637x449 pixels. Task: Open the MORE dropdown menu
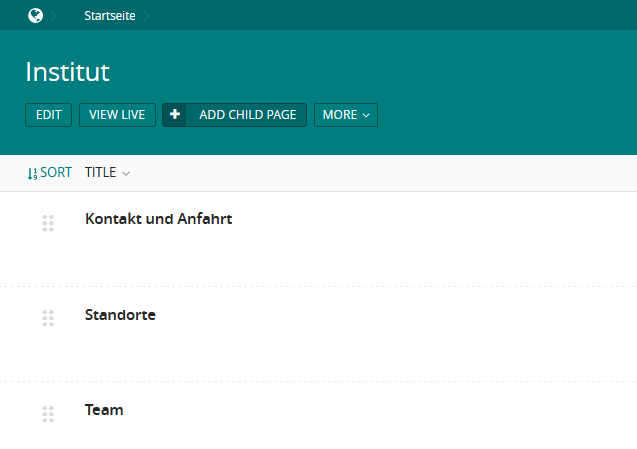(346, 115)
